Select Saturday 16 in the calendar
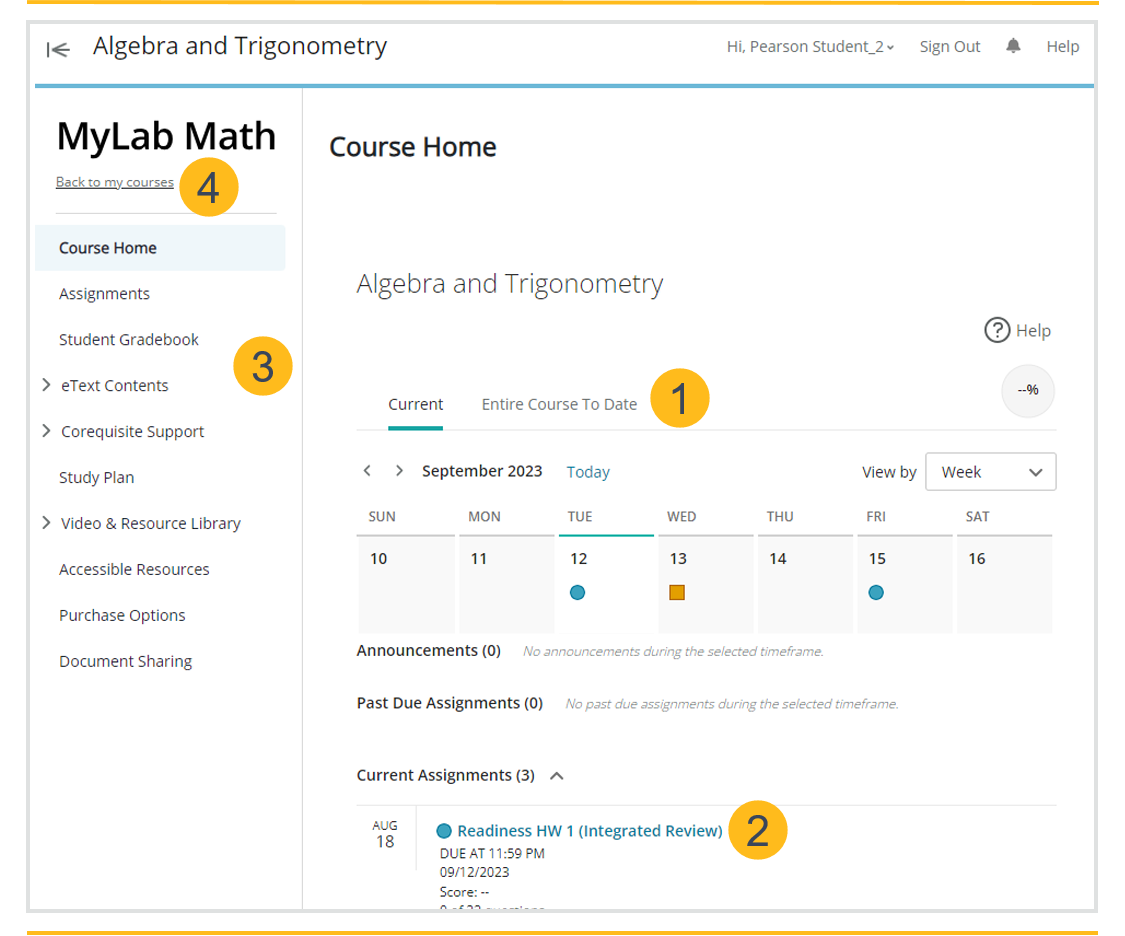This screenshot has height=936, width=1125. click(1004, 586)
